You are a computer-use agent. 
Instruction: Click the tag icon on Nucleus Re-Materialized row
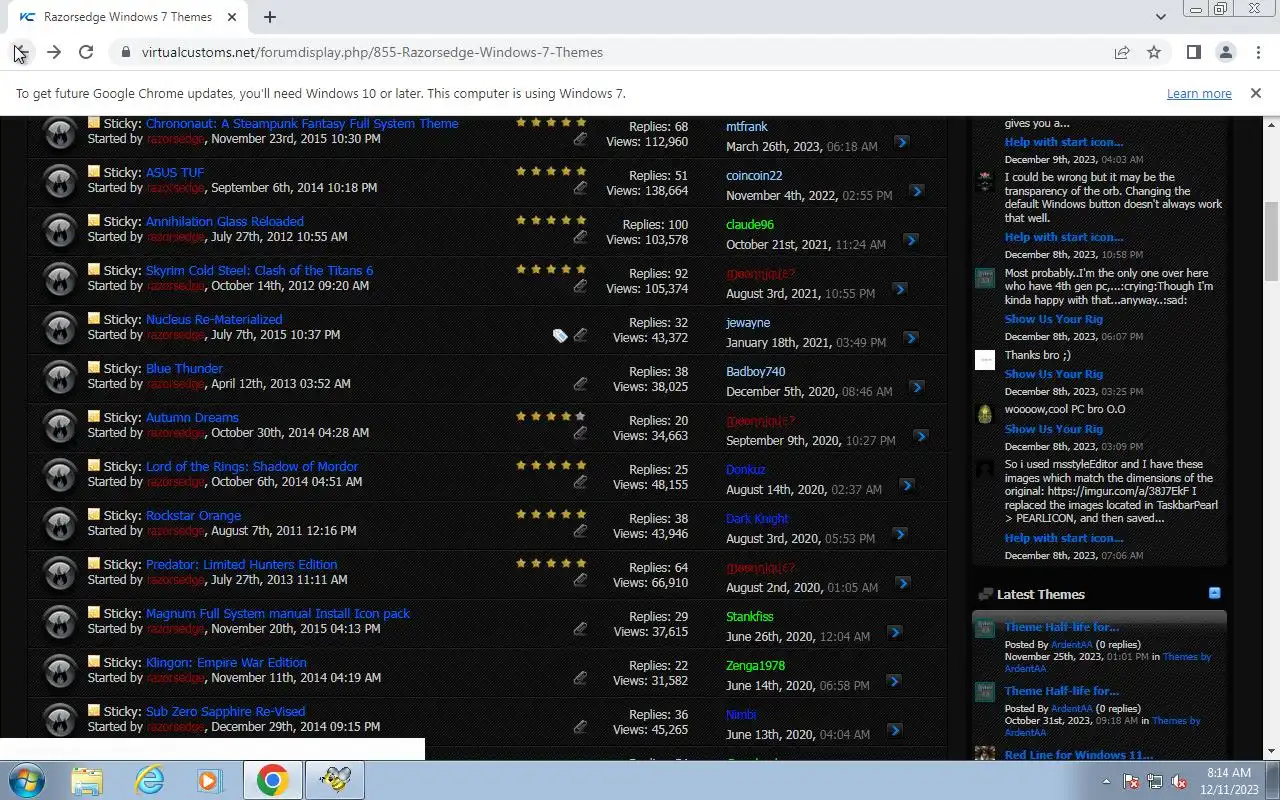point(560,336)
